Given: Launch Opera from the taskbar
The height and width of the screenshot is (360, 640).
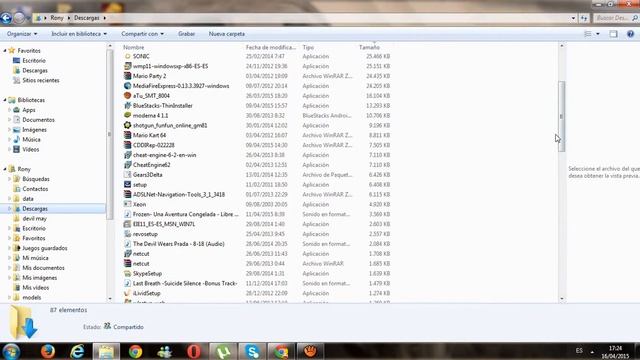Looking at the screenshot, I should click(x=194, y=351).
